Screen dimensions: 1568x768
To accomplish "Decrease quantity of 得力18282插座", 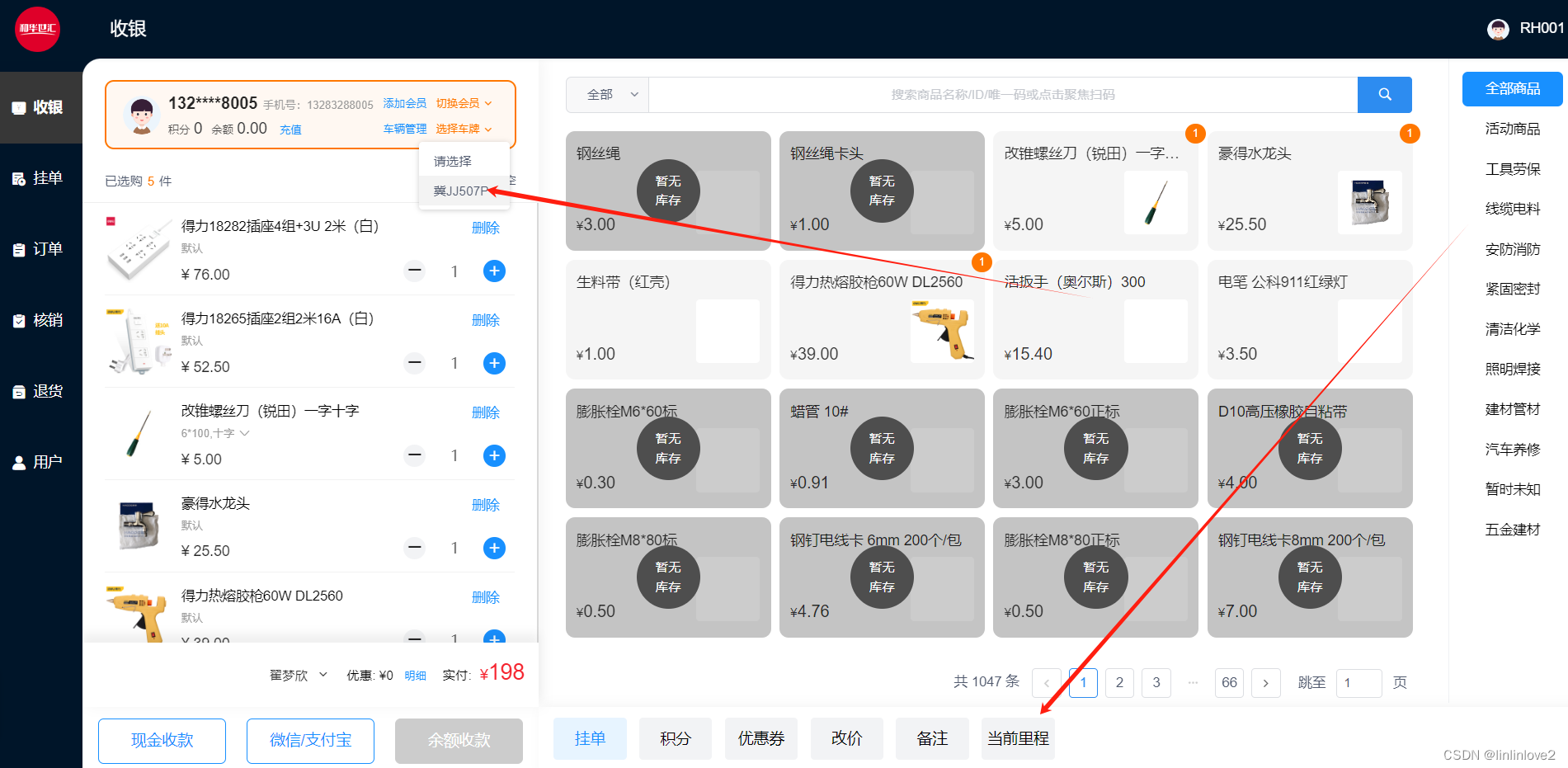I will tap(415, 271).
